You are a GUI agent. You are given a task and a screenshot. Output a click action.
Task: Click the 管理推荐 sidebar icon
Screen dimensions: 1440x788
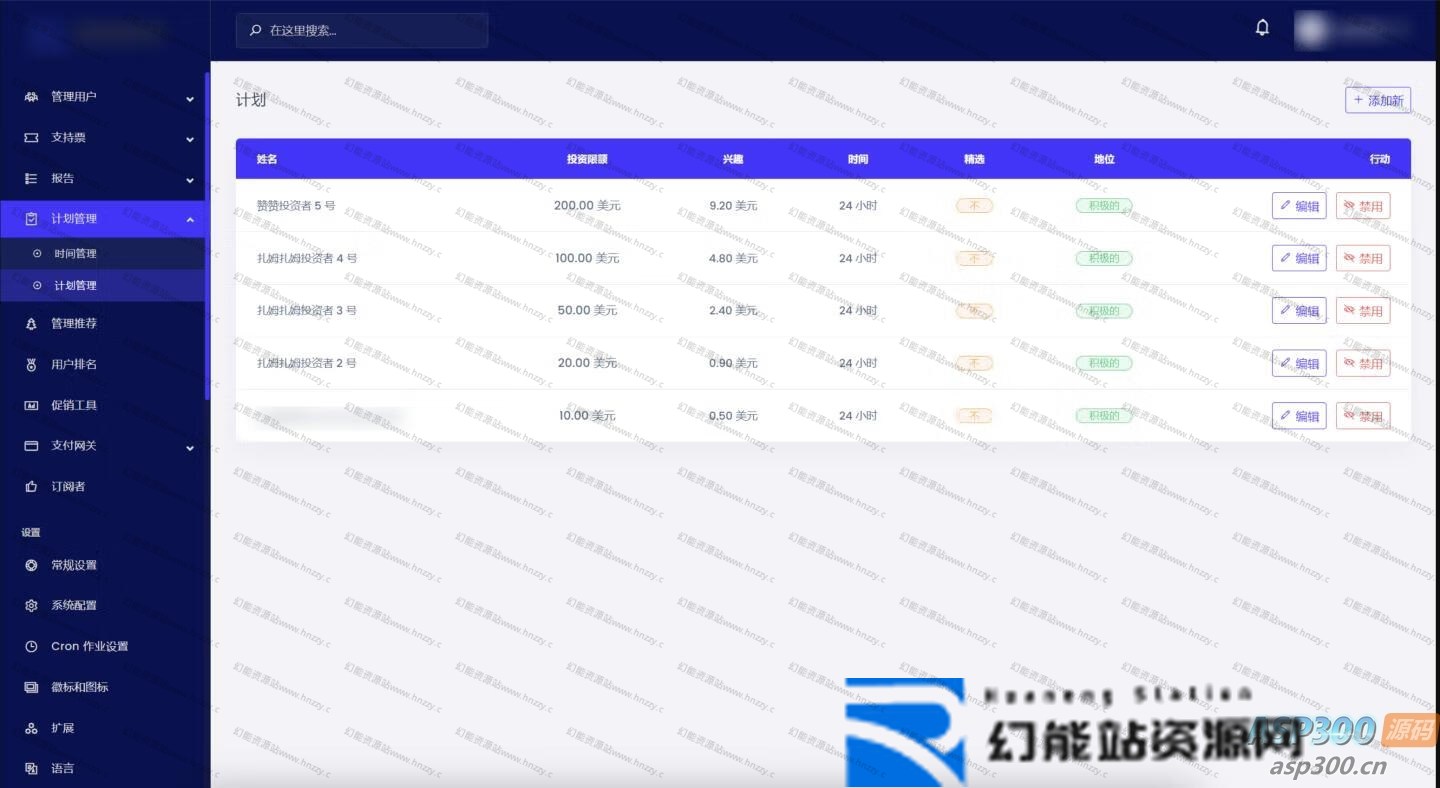coord(31,324)
